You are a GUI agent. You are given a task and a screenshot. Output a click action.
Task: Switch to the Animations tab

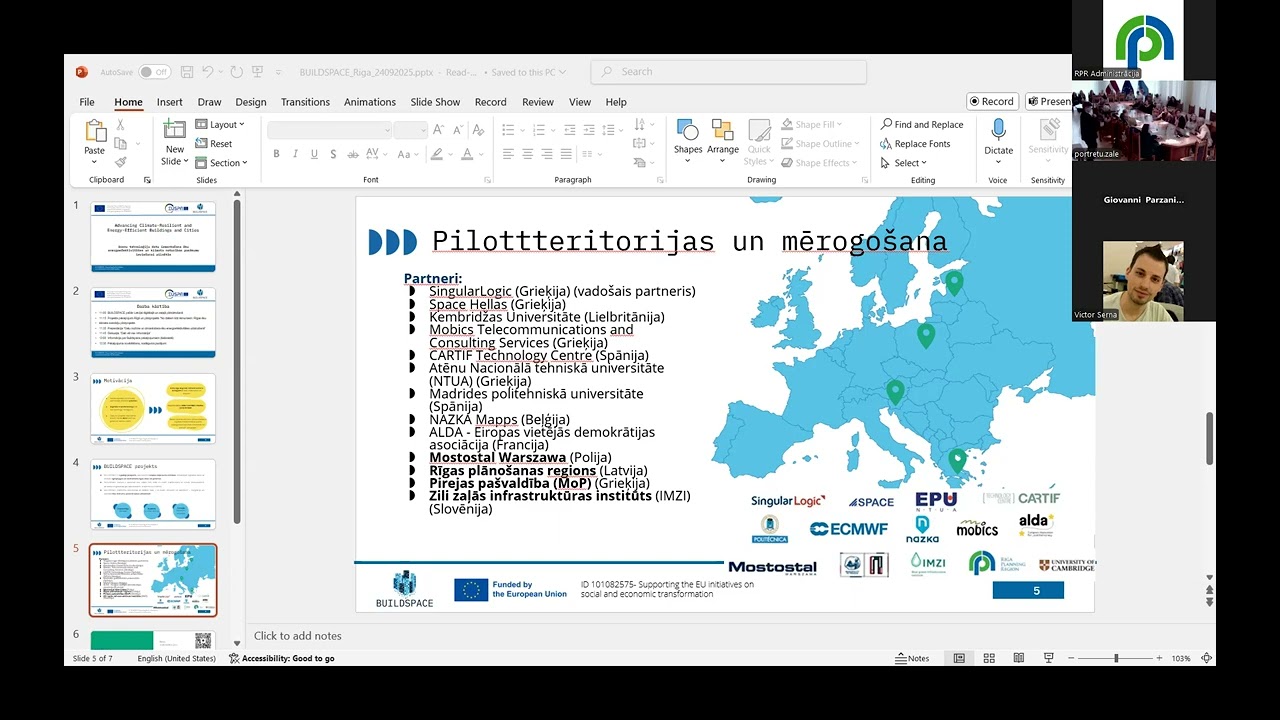[x=370, y=102]
